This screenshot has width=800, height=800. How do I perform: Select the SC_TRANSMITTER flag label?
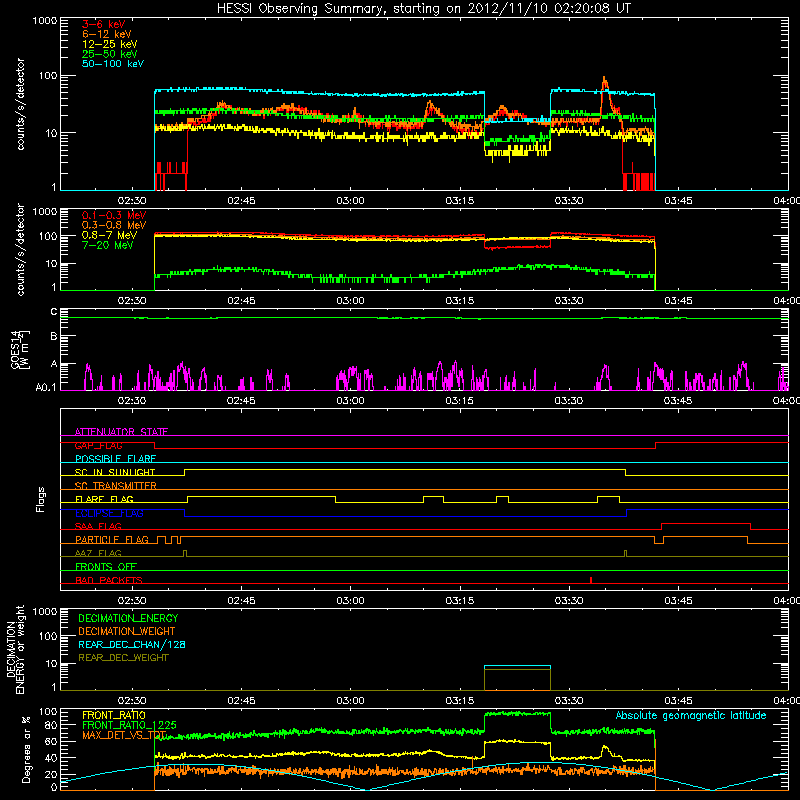click(116, 486)
